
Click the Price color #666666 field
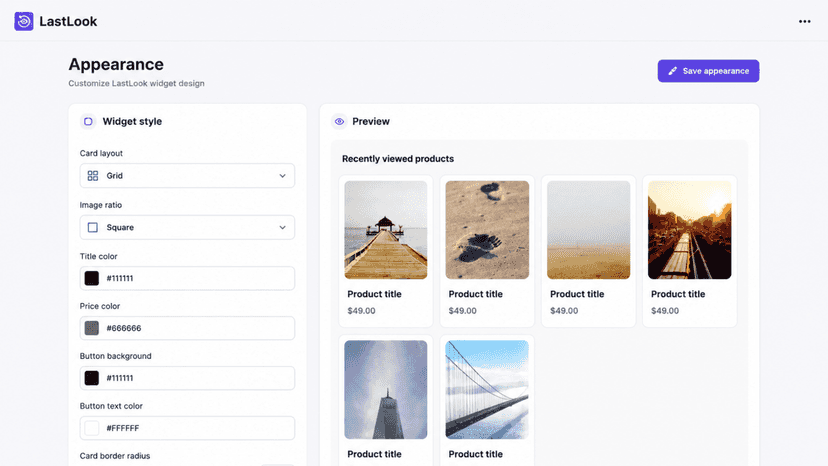[187, 328]
